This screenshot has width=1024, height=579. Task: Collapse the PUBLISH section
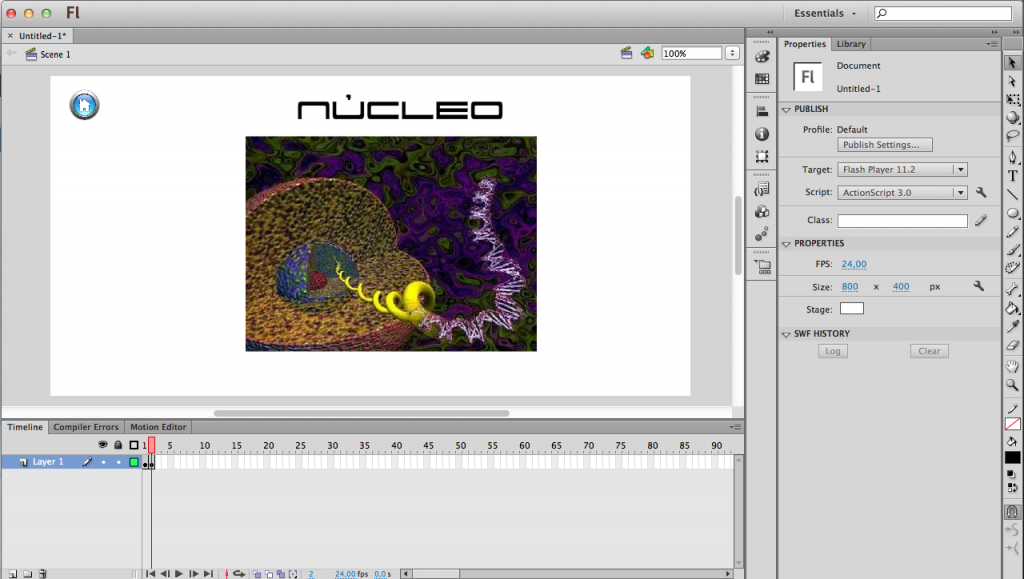(786, 110)
